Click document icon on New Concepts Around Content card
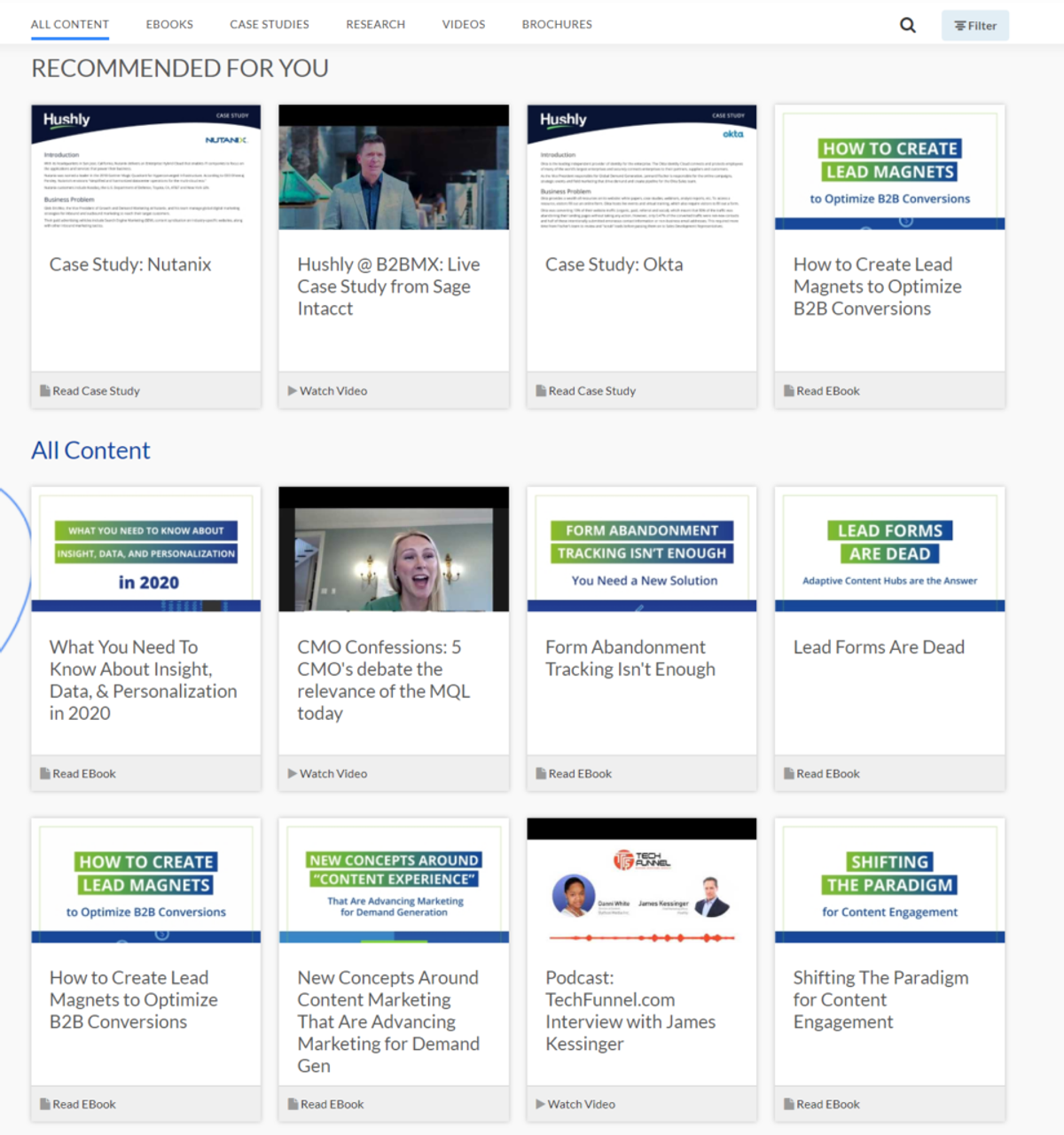Screen dimensions: 1064x1135 pos(293,1104)
